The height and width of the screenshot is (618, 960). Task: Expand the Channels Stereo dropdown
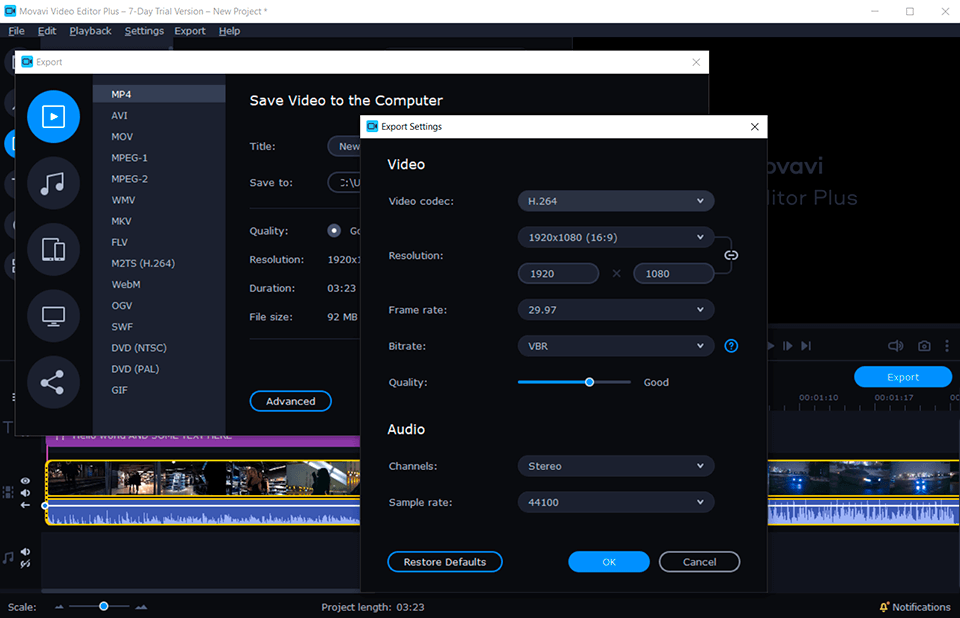point(616,466)
